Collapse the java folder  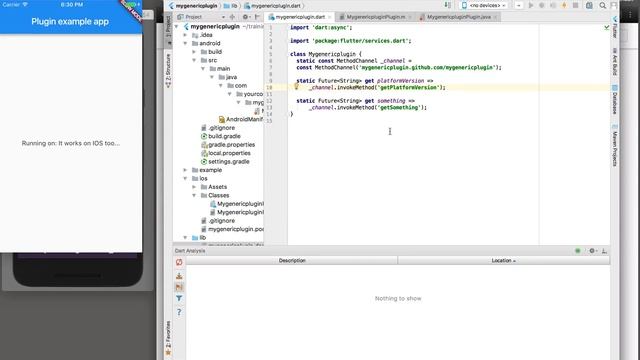pos(212,77)
